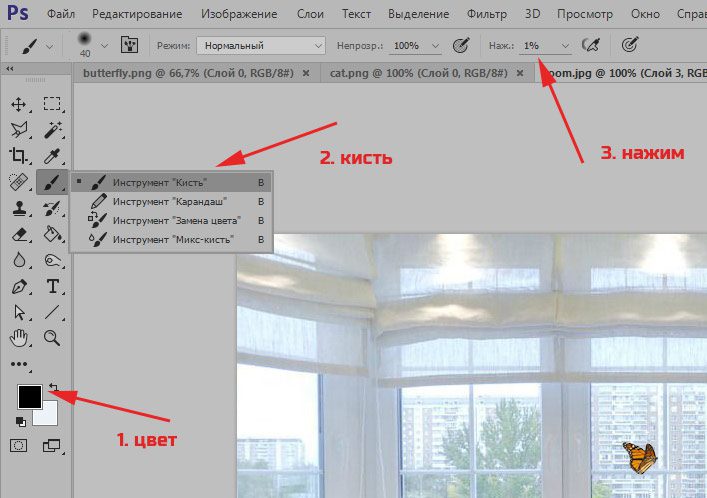
Task: Select the Paint Bucket tool
Action: 52,234
